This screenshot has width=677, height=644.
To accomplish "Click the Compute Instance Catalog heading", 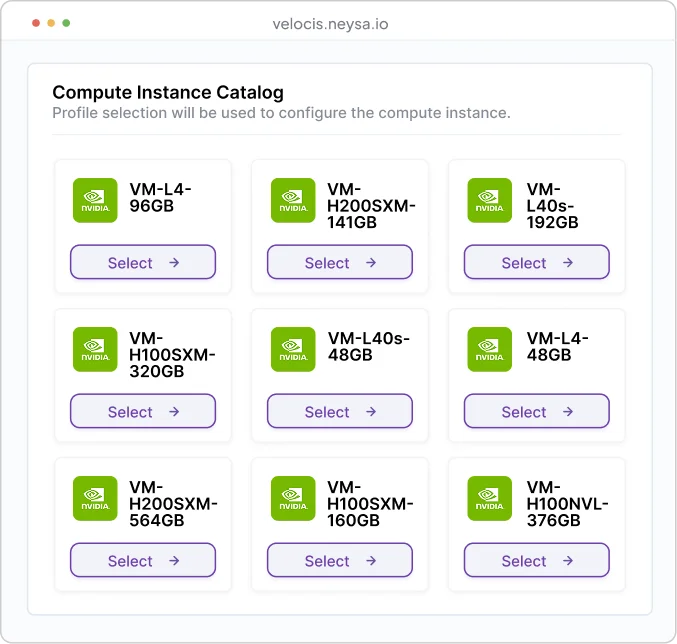I will 168,92.
